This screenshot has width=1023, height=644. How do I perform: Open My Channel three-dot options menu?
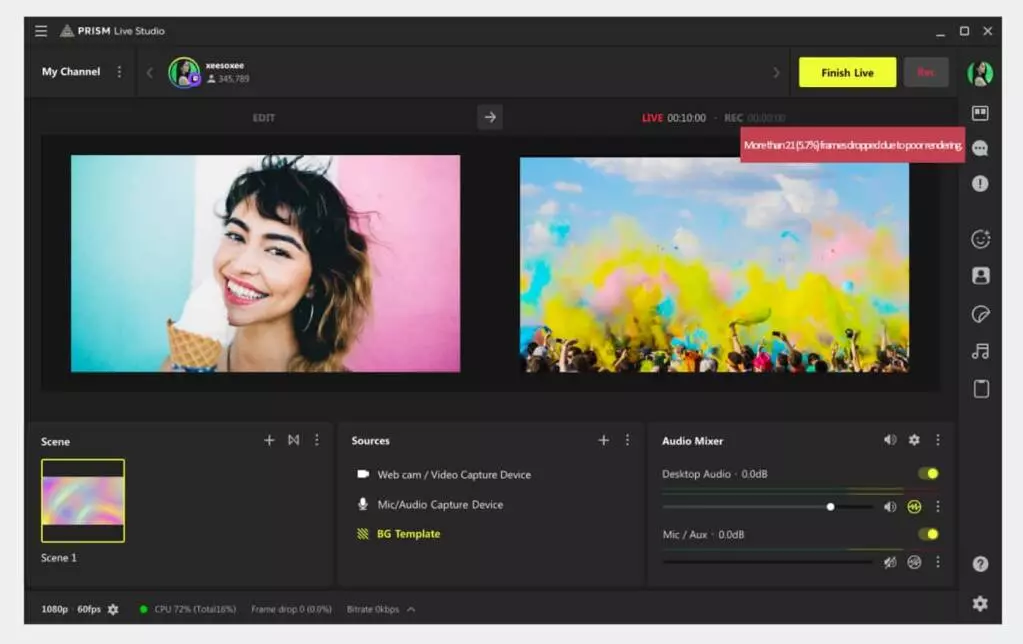pyautogui.click(x=120, y=72)
